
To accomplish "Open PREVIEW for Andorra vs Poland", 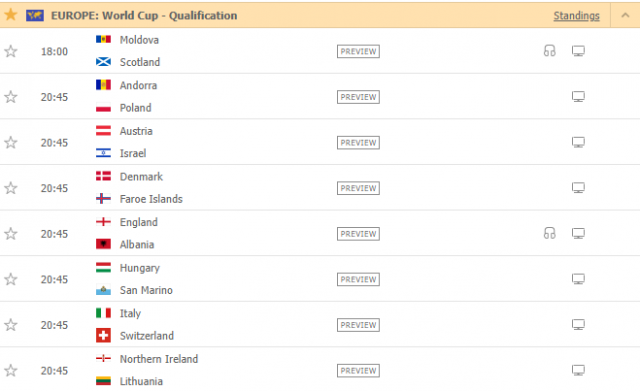I will coord(358,97).
